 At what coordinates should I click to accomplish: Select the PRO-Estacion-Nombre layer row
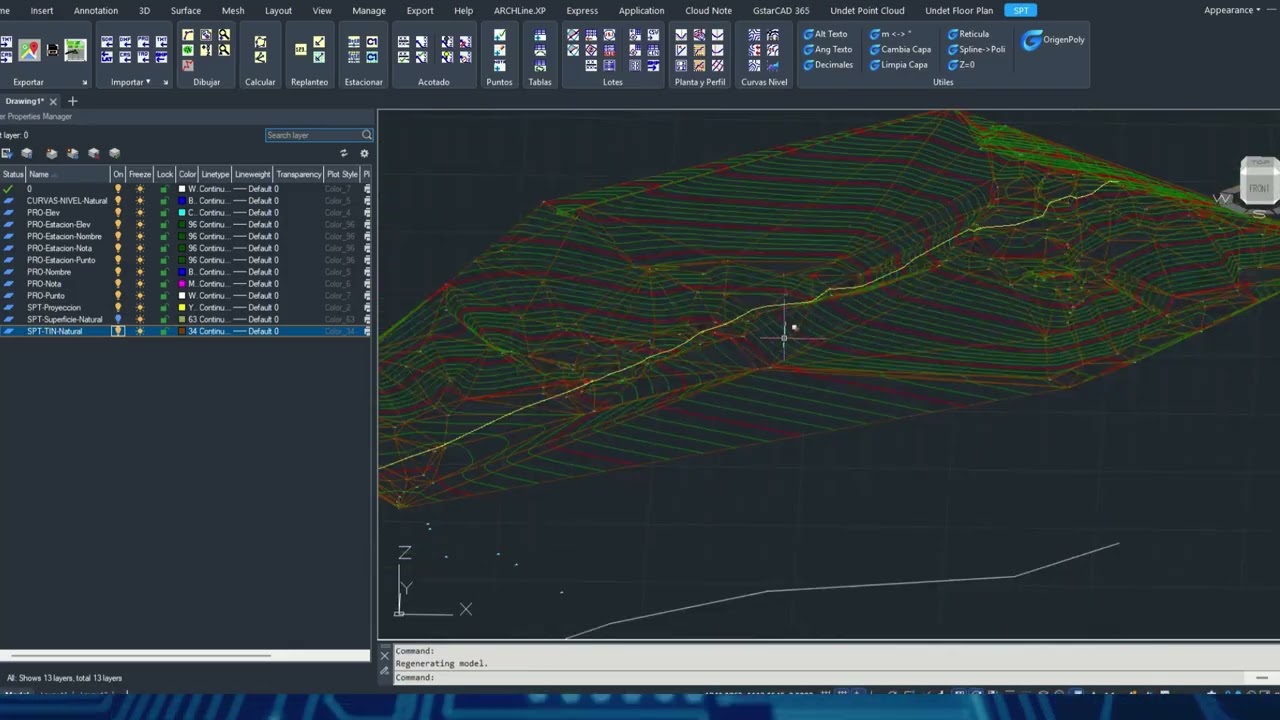[185, 237]
